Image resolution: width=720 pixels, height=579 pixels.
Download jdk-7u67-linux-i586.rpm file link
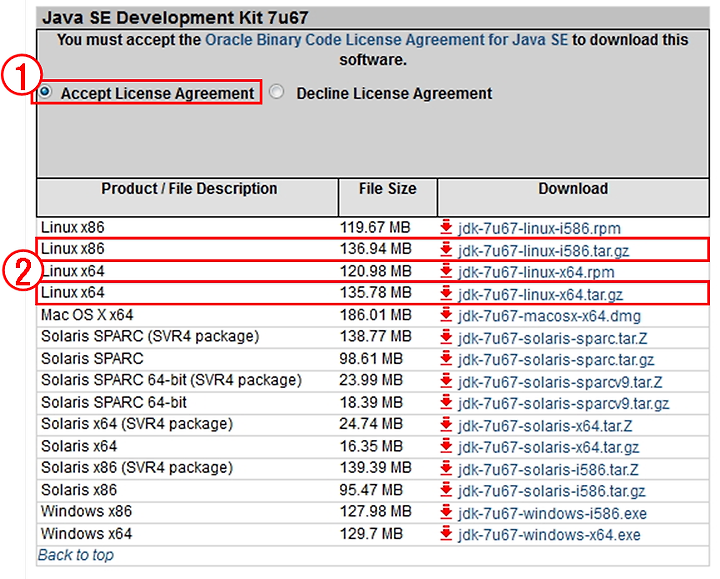coord(539,228)
